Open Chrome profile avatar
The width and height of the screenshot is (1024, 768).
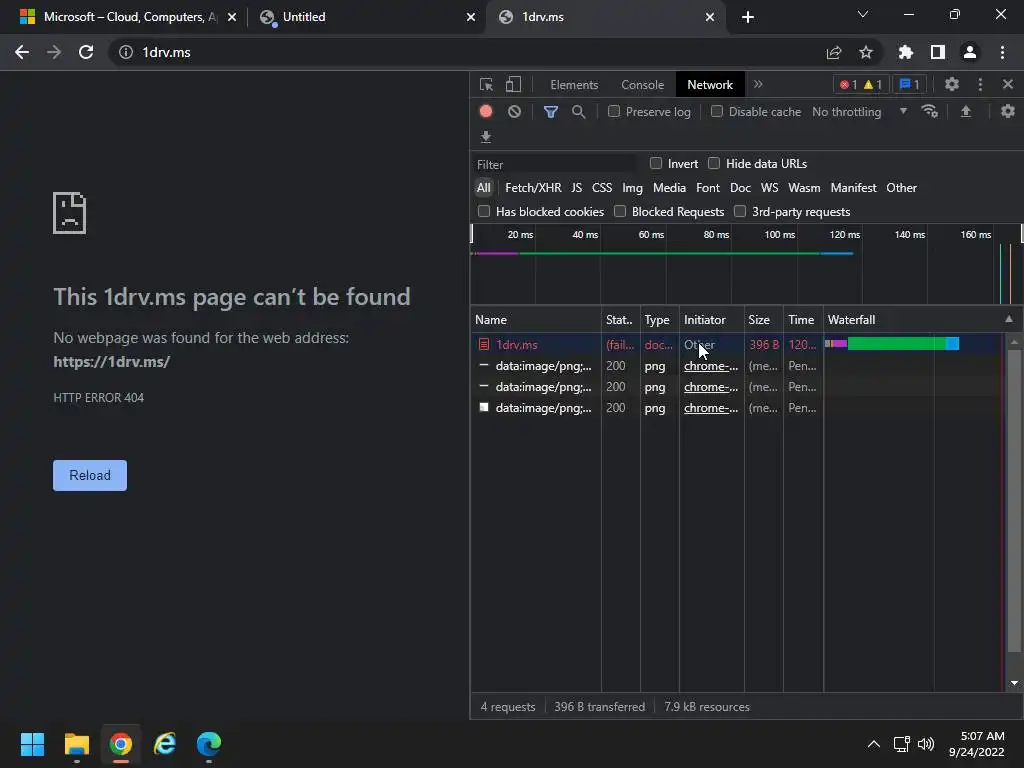(x=970, y=52)
